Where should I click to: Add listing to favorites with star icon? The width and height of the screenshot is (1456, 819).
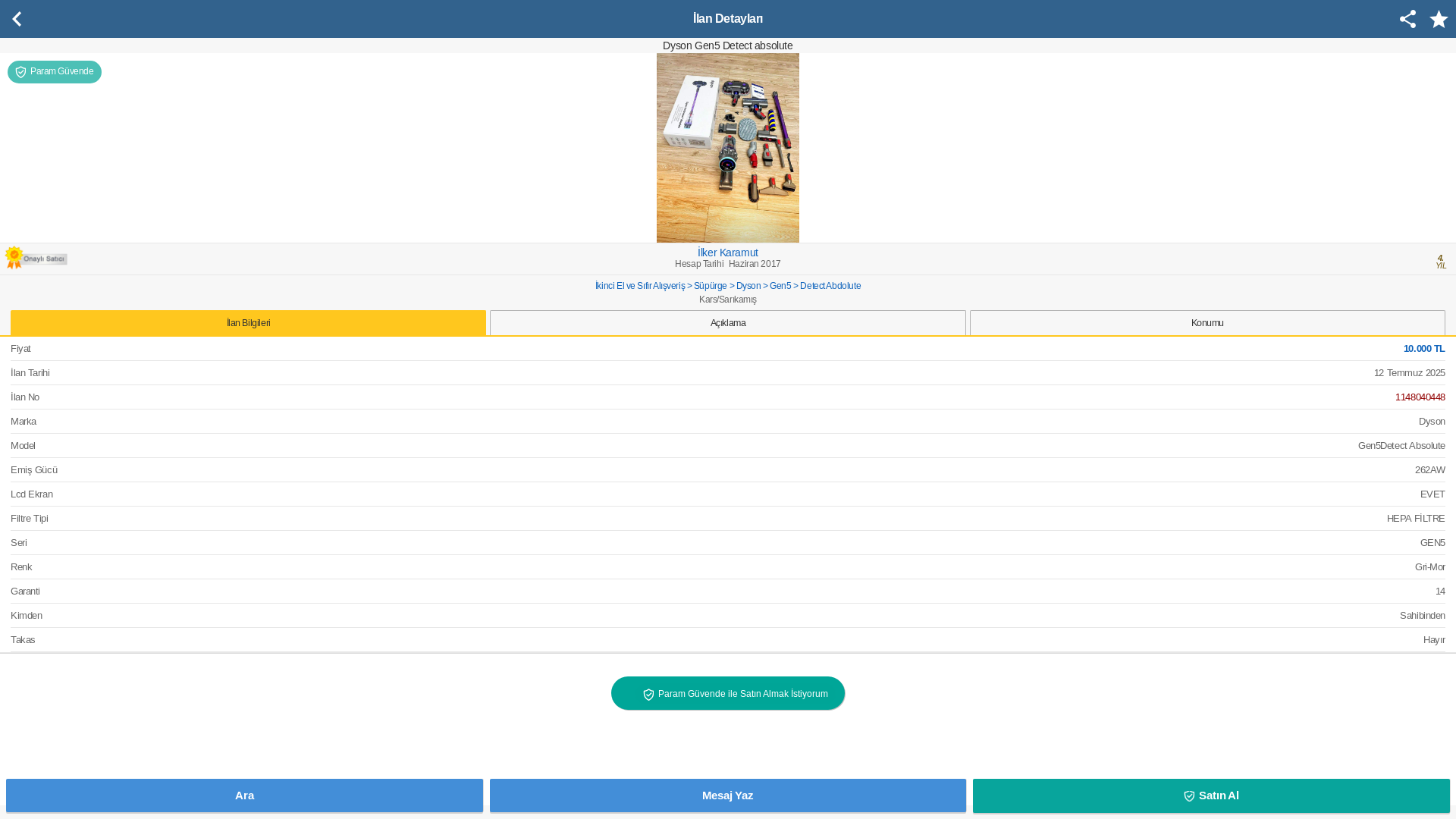click(1439, 19)
